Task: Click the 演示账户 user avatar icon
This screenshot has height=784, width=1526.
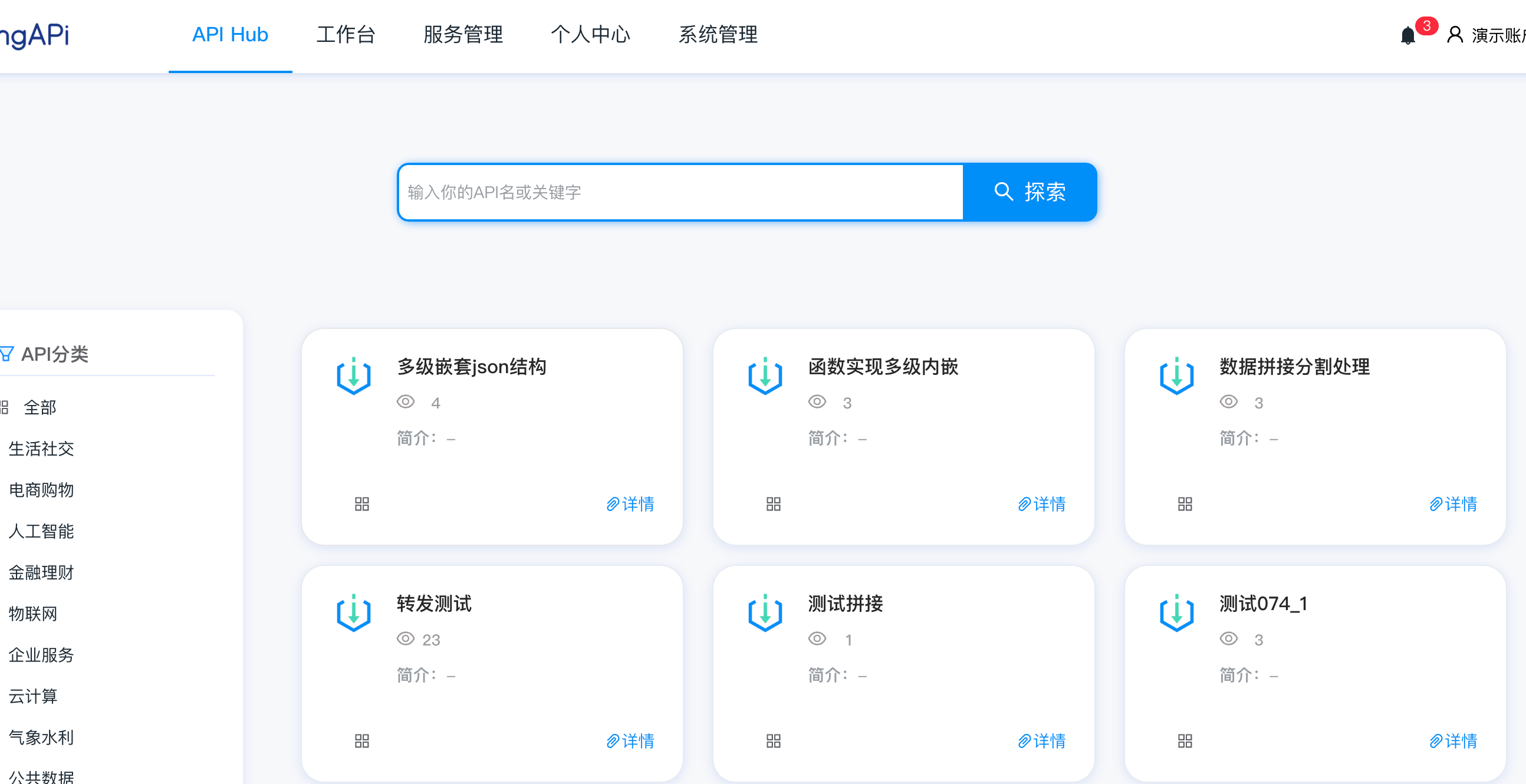Action: click(1453, 34)
